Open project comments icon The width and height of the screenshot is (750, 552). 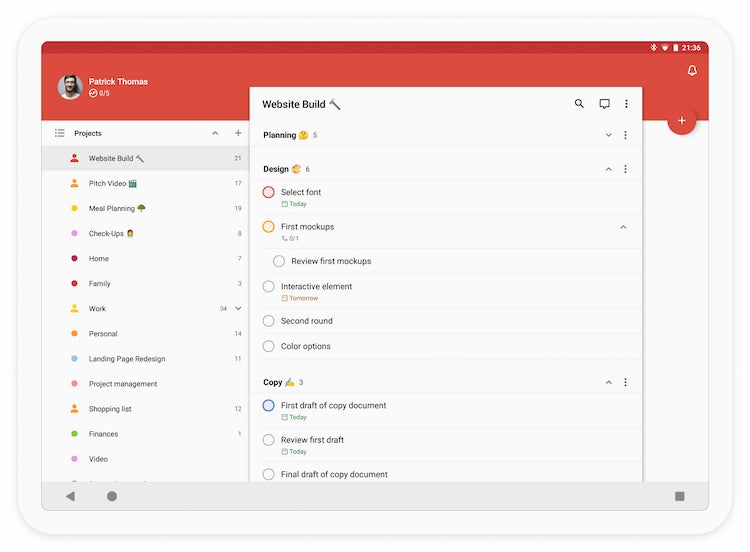coord(604,104)
